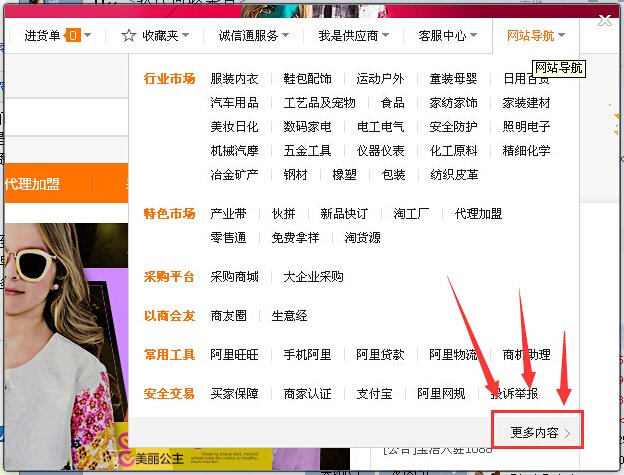Open the 橡塑 category
624x475 pixels.
coord(344,174)
